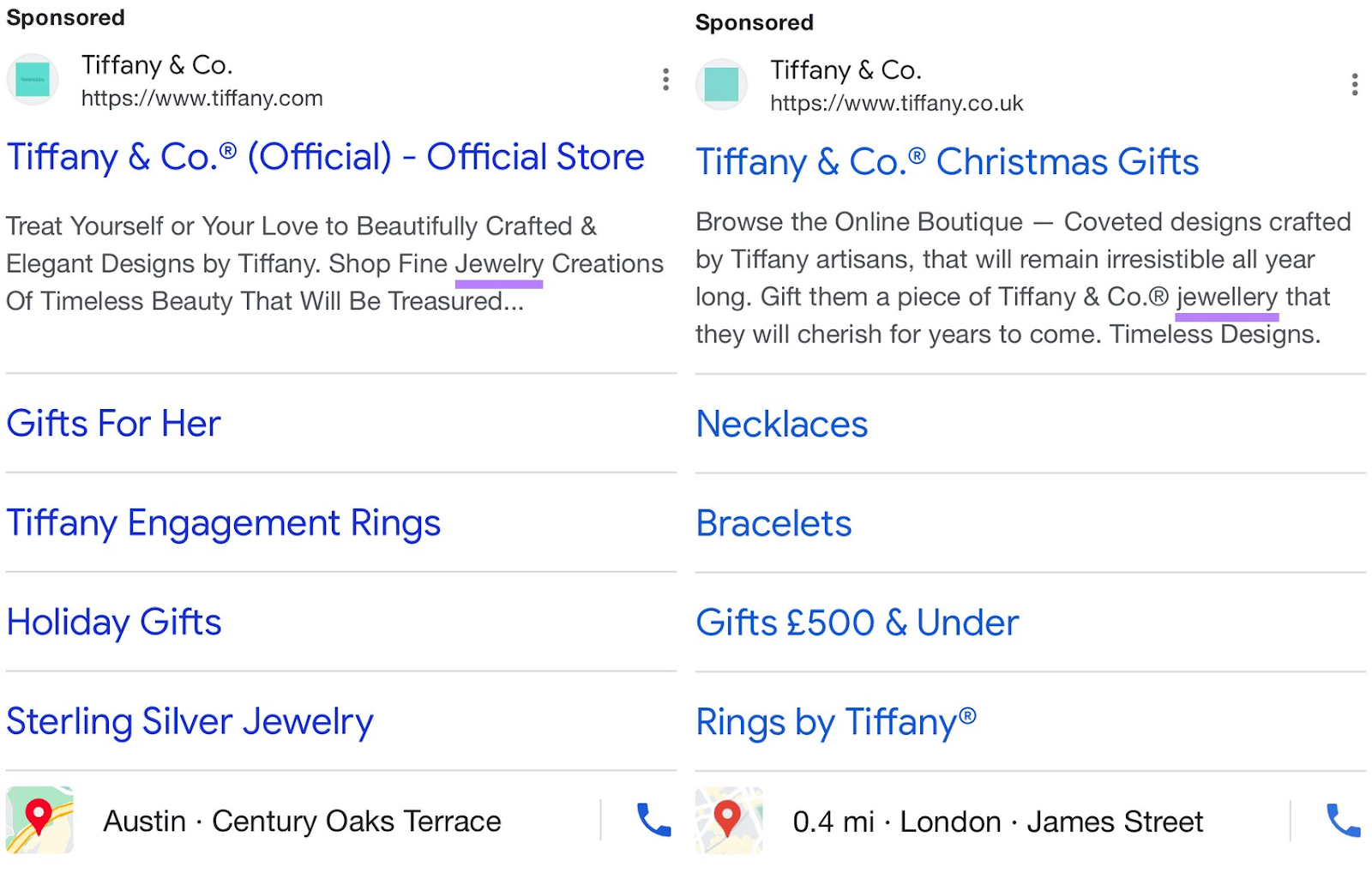Screen dimensions: 1372x885
Task: Click the Sterling Silver Jewelry sitelink
Action: (189, 721)
